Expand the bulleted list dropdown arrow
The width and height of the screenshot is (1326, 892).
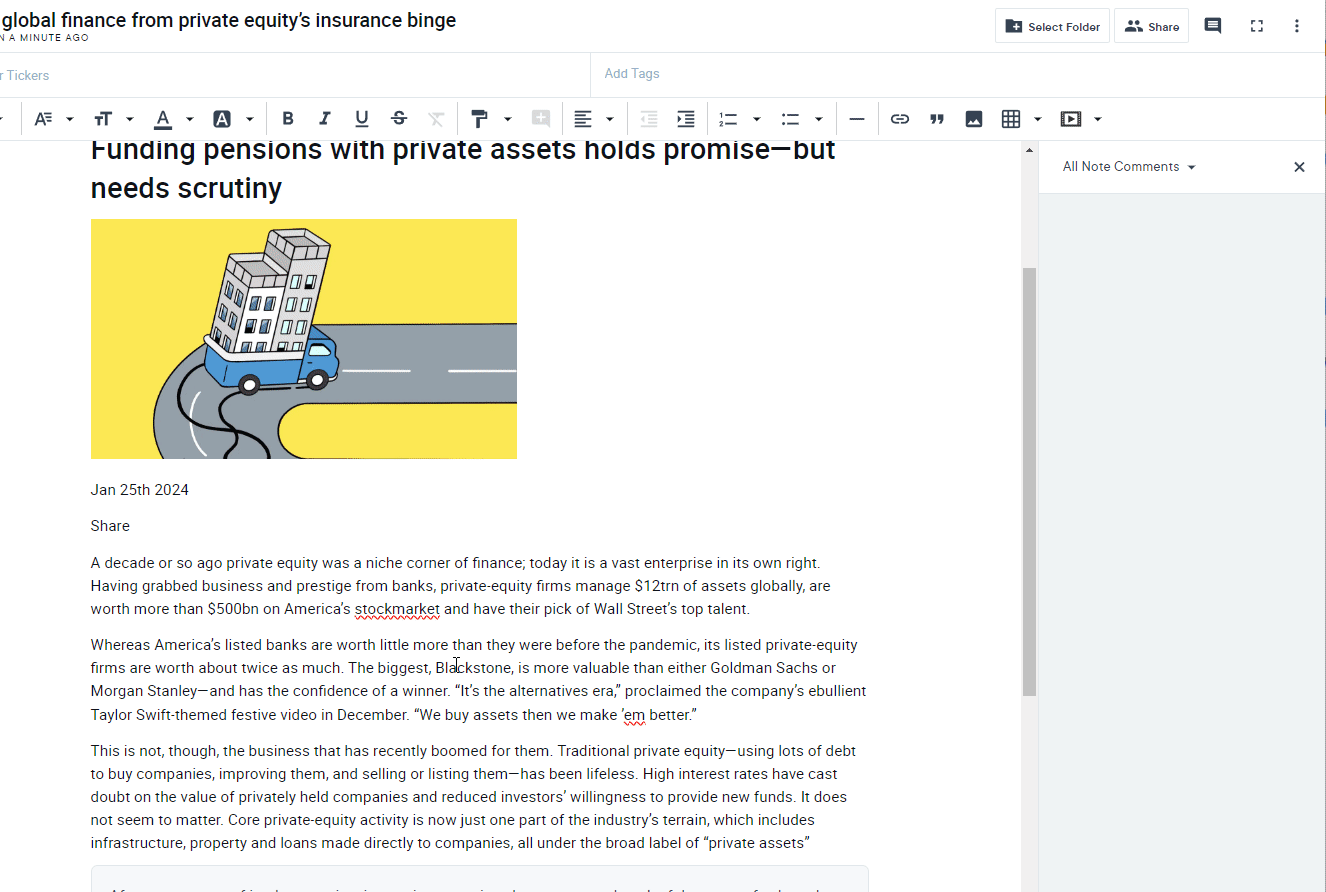pyautogui.click(x=818, y=119)
